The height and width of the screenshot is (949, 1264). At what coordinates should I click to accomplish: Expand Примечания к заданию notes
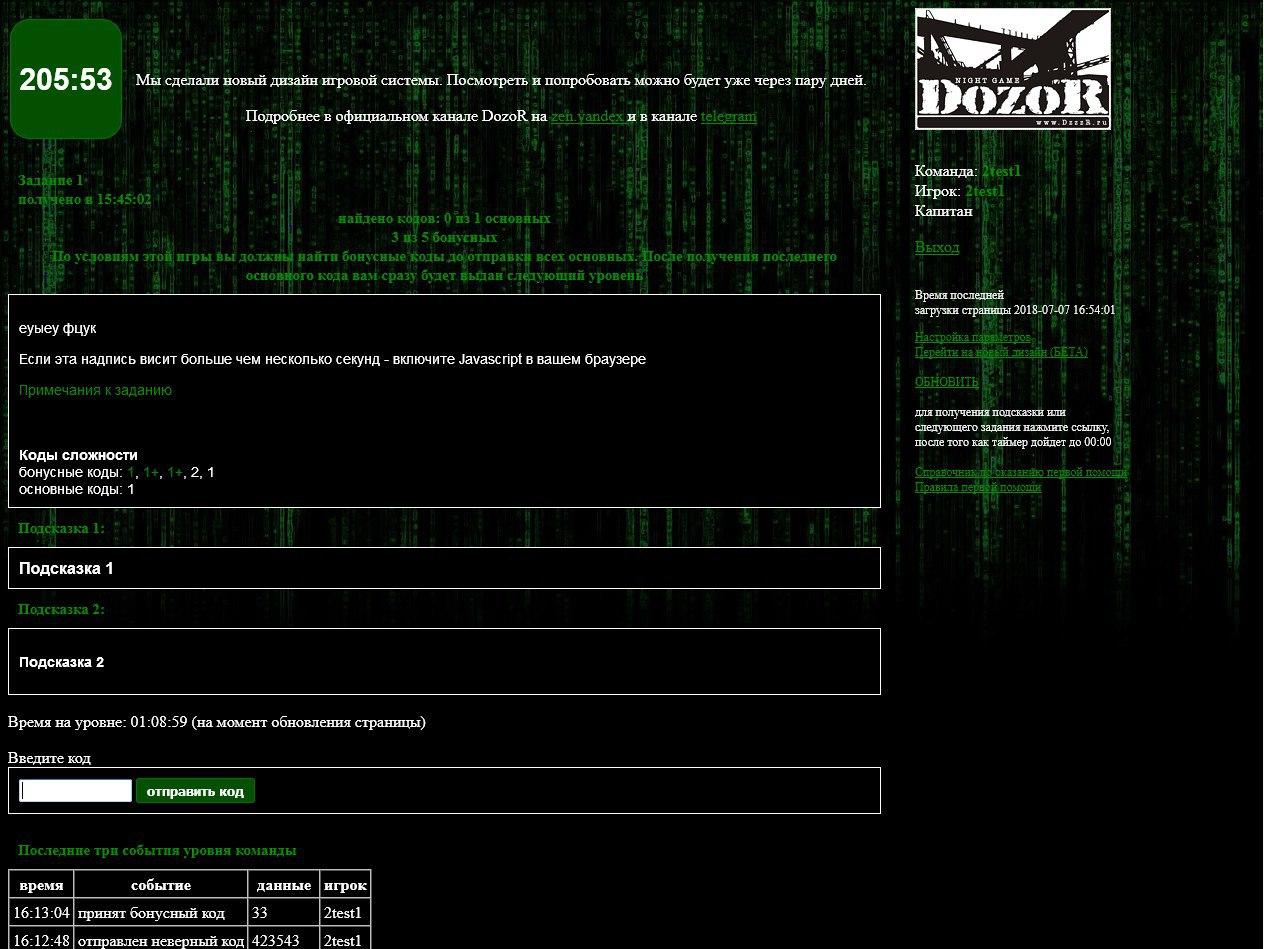[95, 390]
